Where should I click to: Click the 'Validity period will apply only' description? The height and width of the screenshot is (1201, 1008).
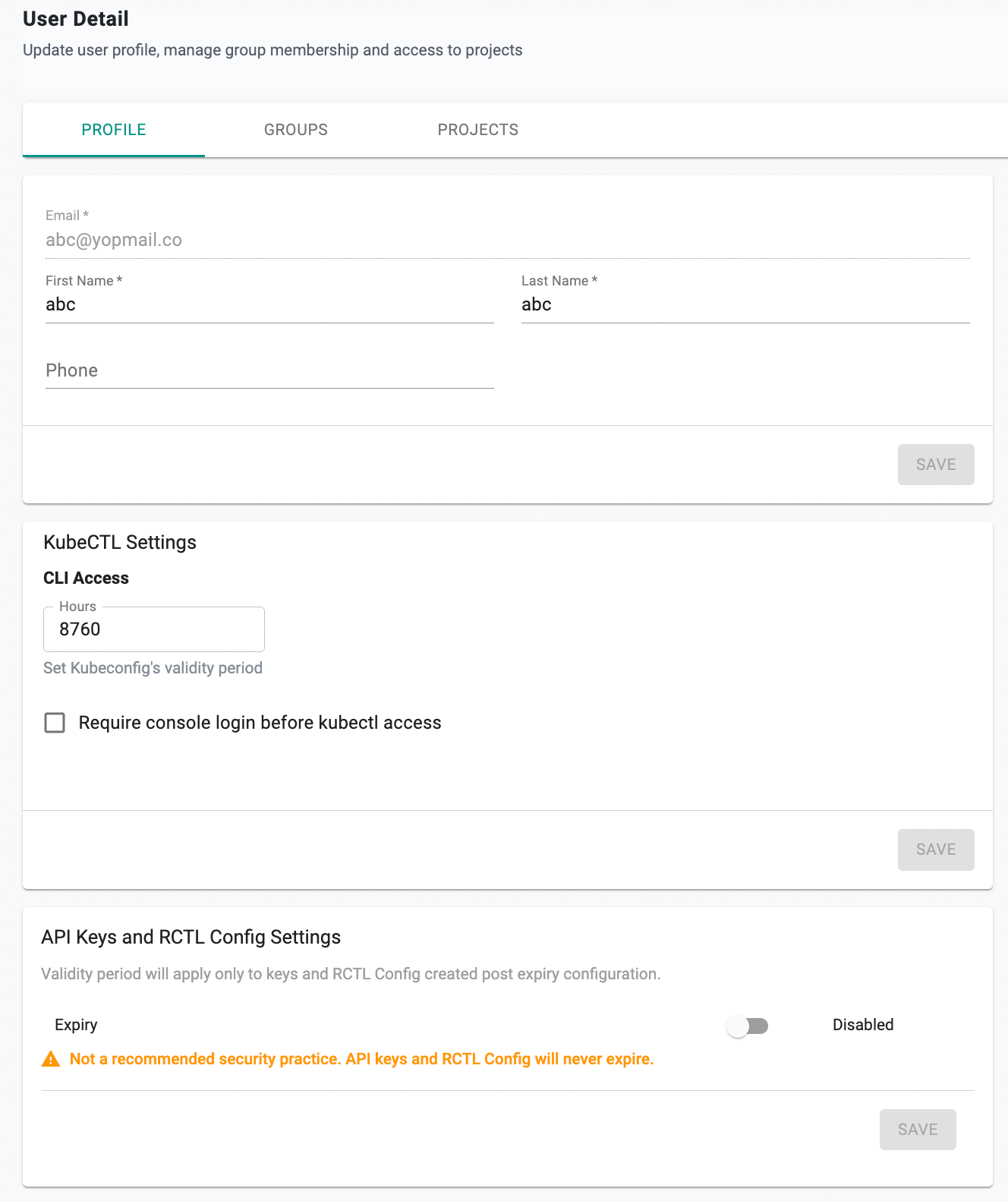click(351, 974)
